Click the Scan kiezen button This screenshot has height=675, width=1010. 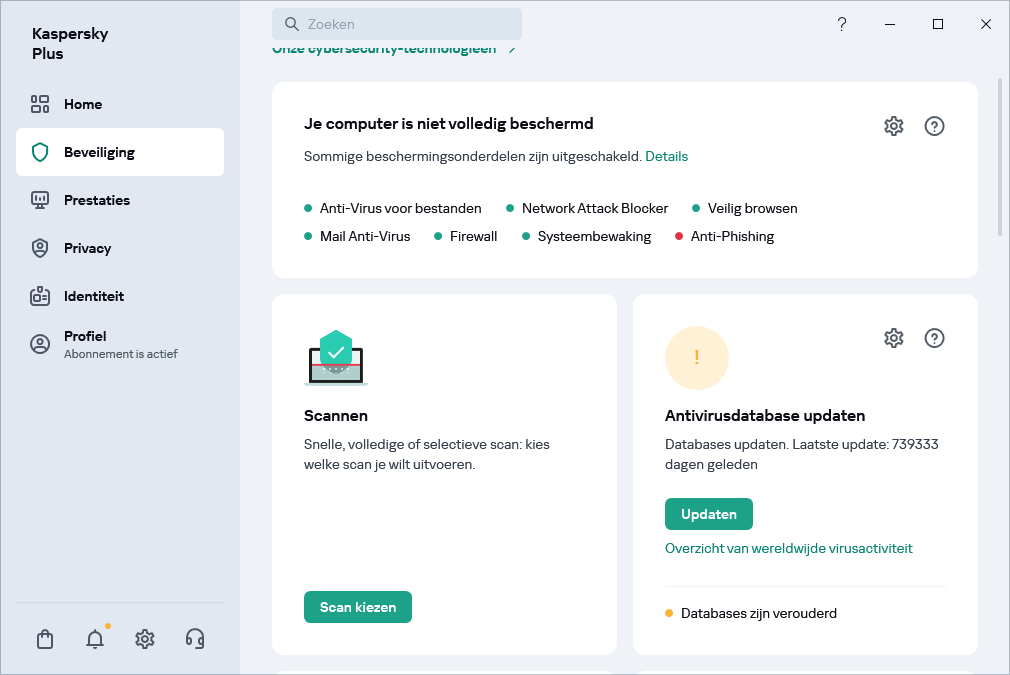click(x=357, y=607)
